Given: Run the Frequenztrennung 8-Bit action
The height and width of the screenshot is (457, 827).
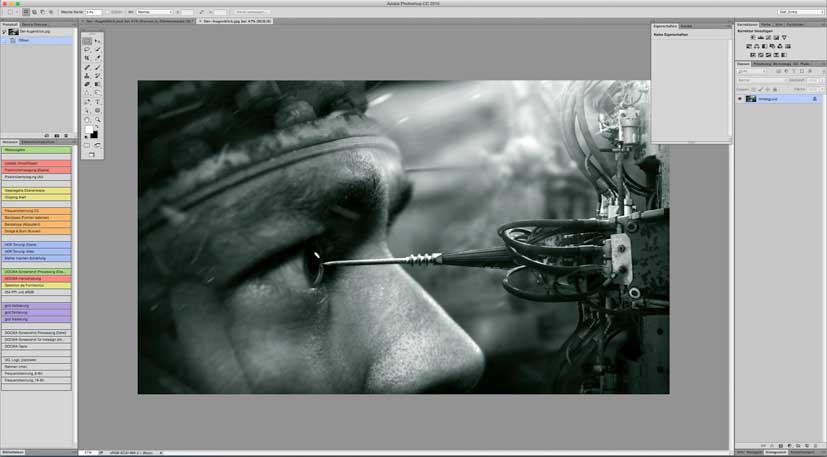Looking at the screenshot, I should [36, 373].
